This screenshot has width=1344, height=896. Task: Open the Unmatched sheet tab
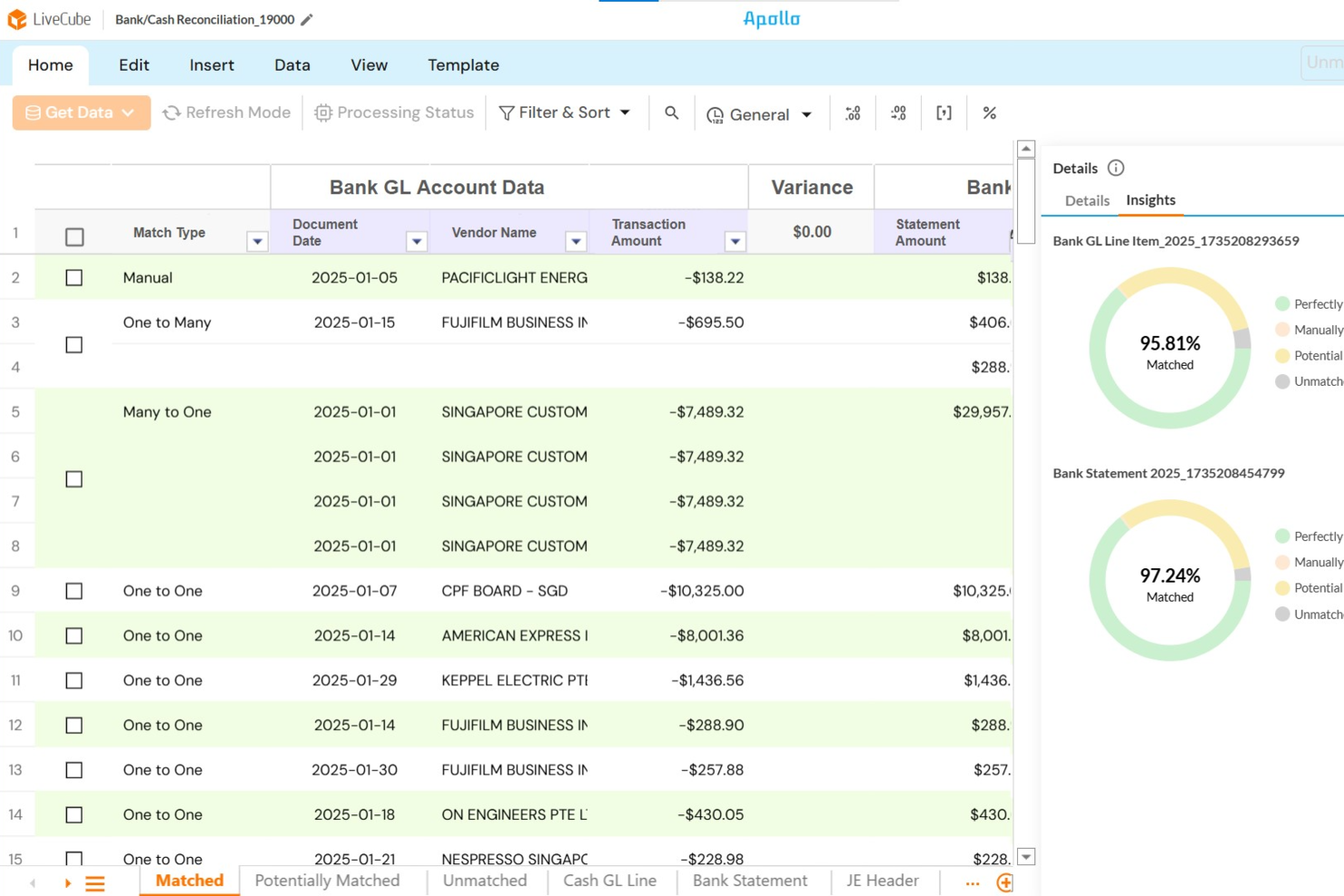tap(484, 881)
